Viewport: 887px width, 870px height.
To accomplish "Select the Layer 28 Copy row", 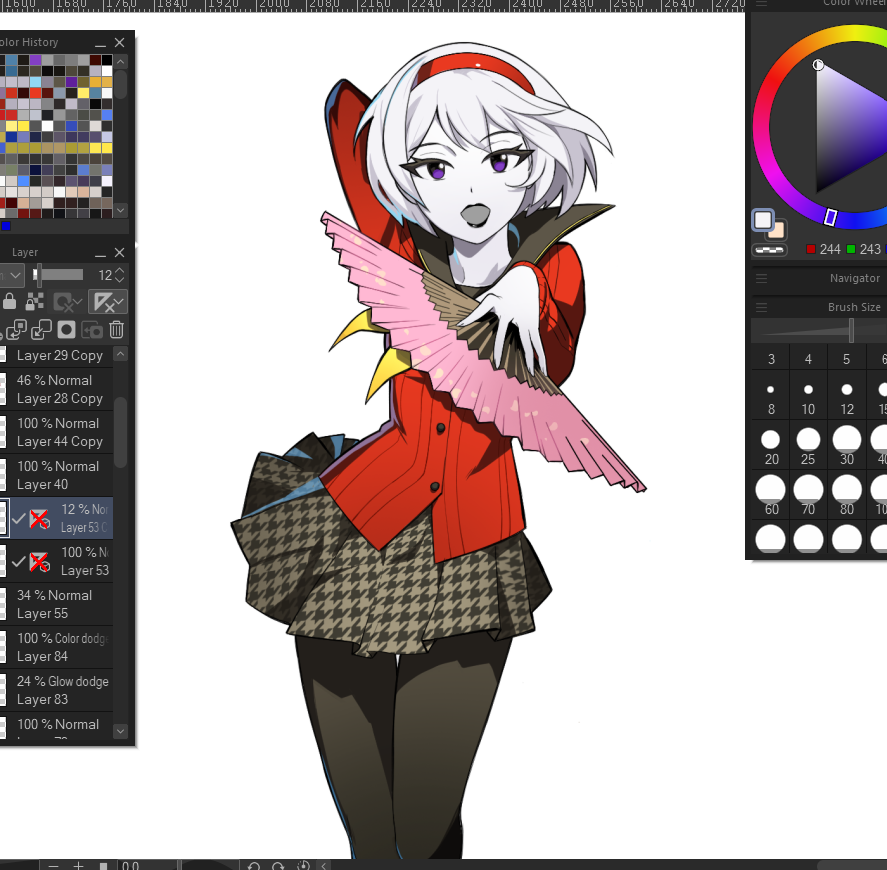I will click(x=57, y=389).
